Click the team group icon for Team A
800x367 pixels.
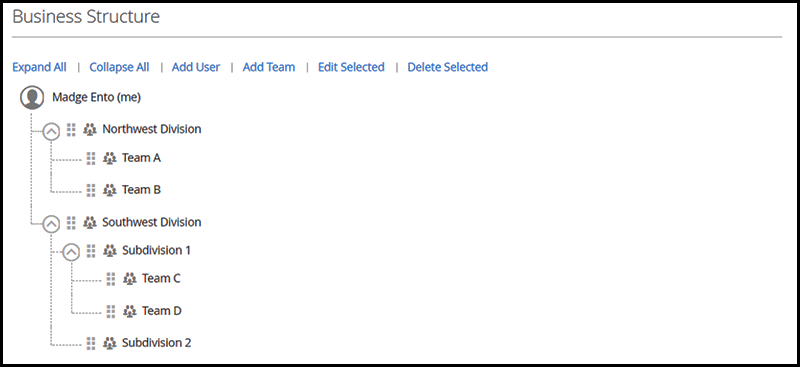(x=110, y=158)
